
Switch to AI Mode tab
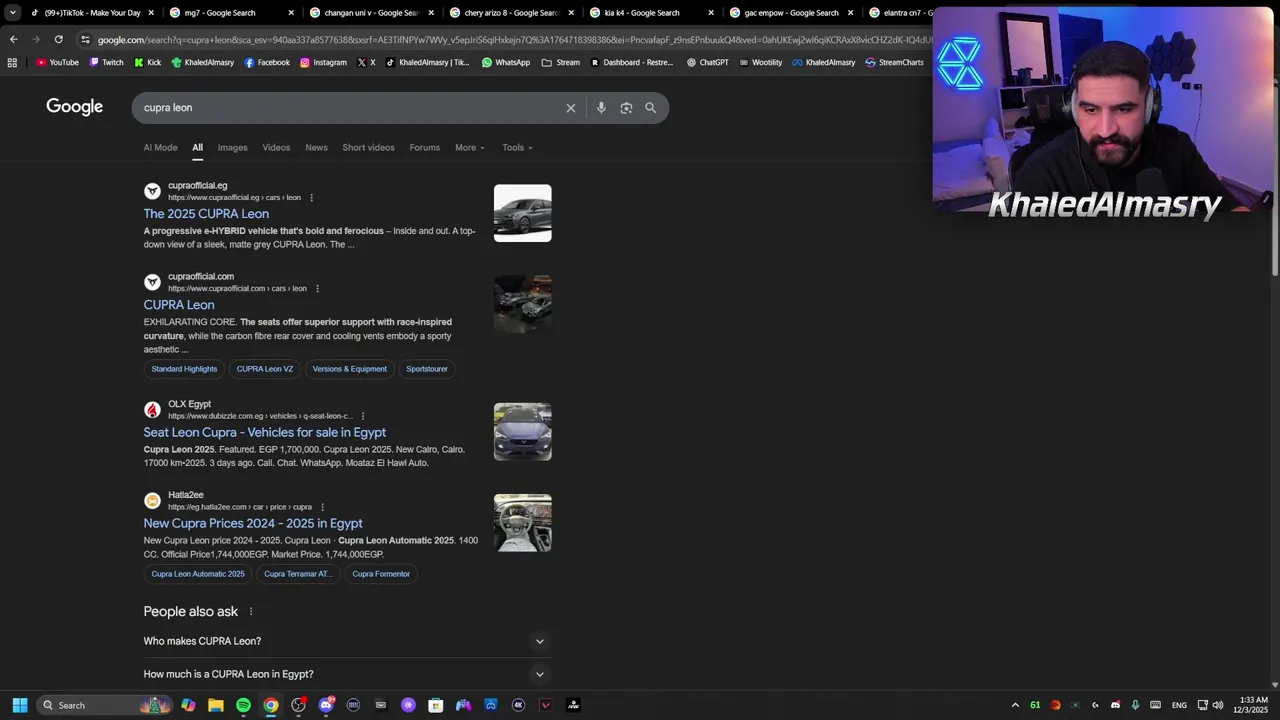160,148
